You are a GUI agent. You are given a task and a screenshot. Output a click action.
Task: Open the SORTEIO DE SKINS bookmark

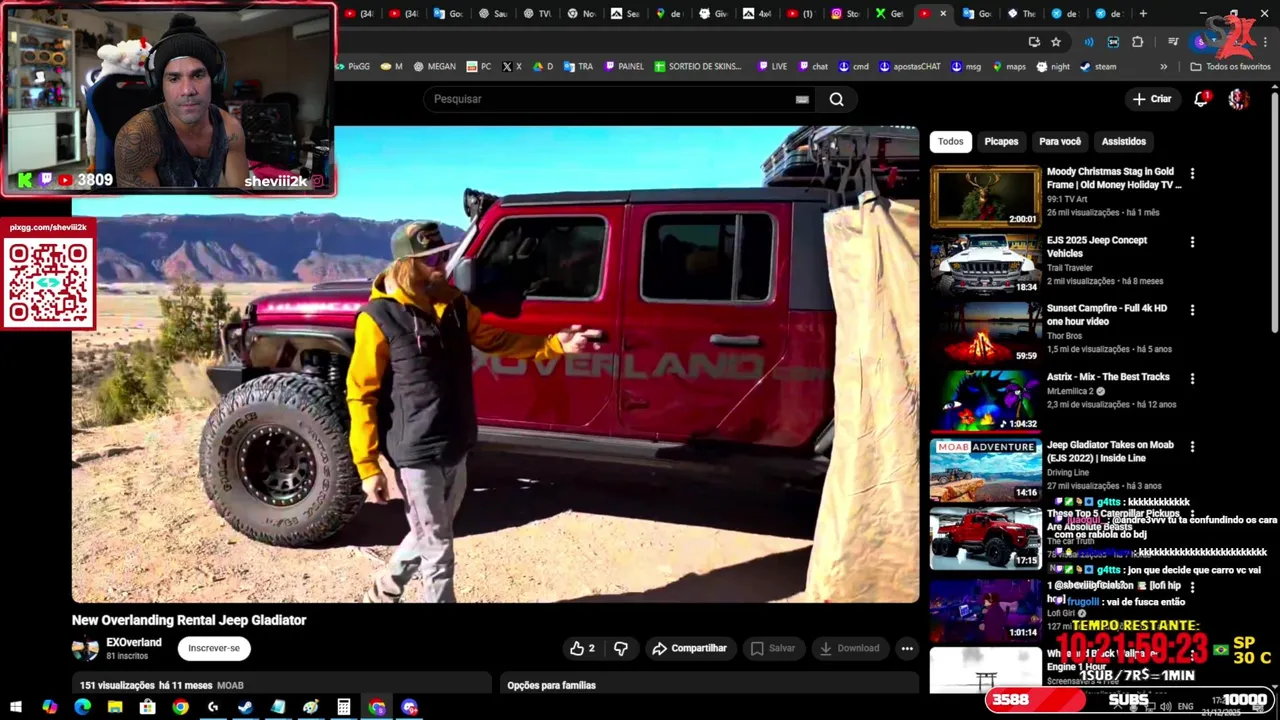(x=698, y=66)
